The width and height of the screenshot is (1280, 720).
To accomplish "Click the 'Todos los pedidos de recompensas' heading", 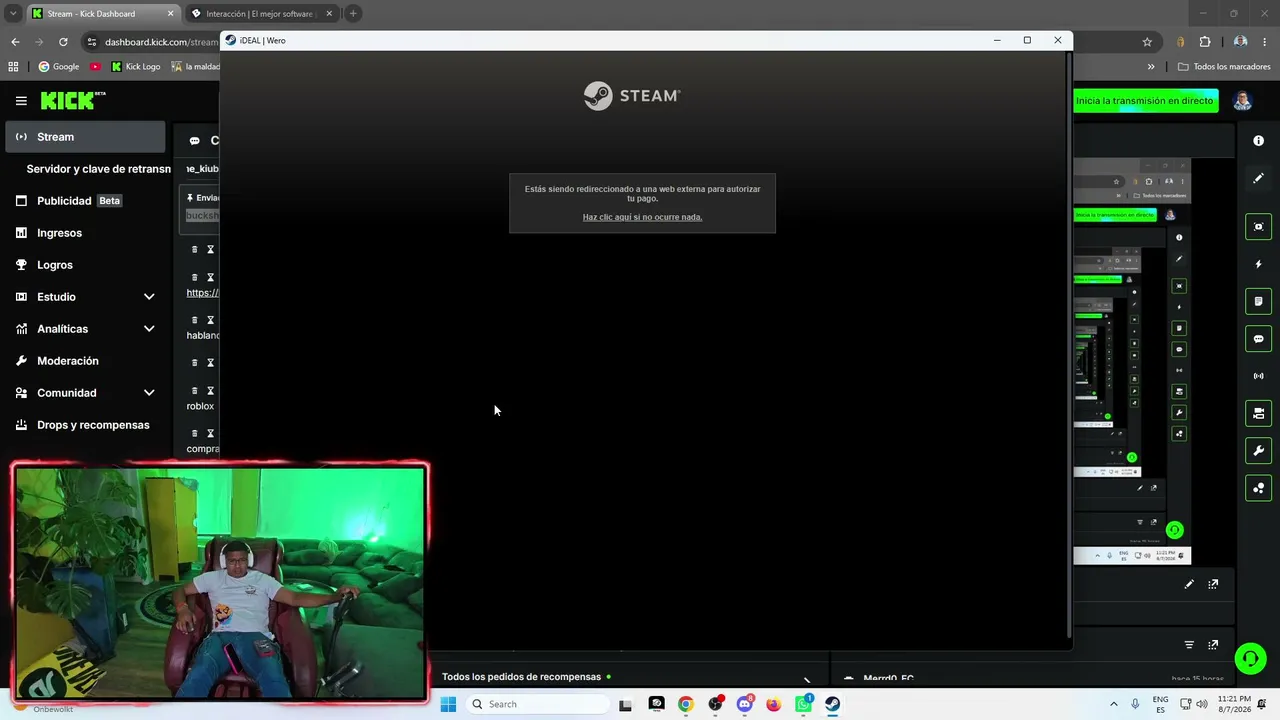I will pos(521,677).
